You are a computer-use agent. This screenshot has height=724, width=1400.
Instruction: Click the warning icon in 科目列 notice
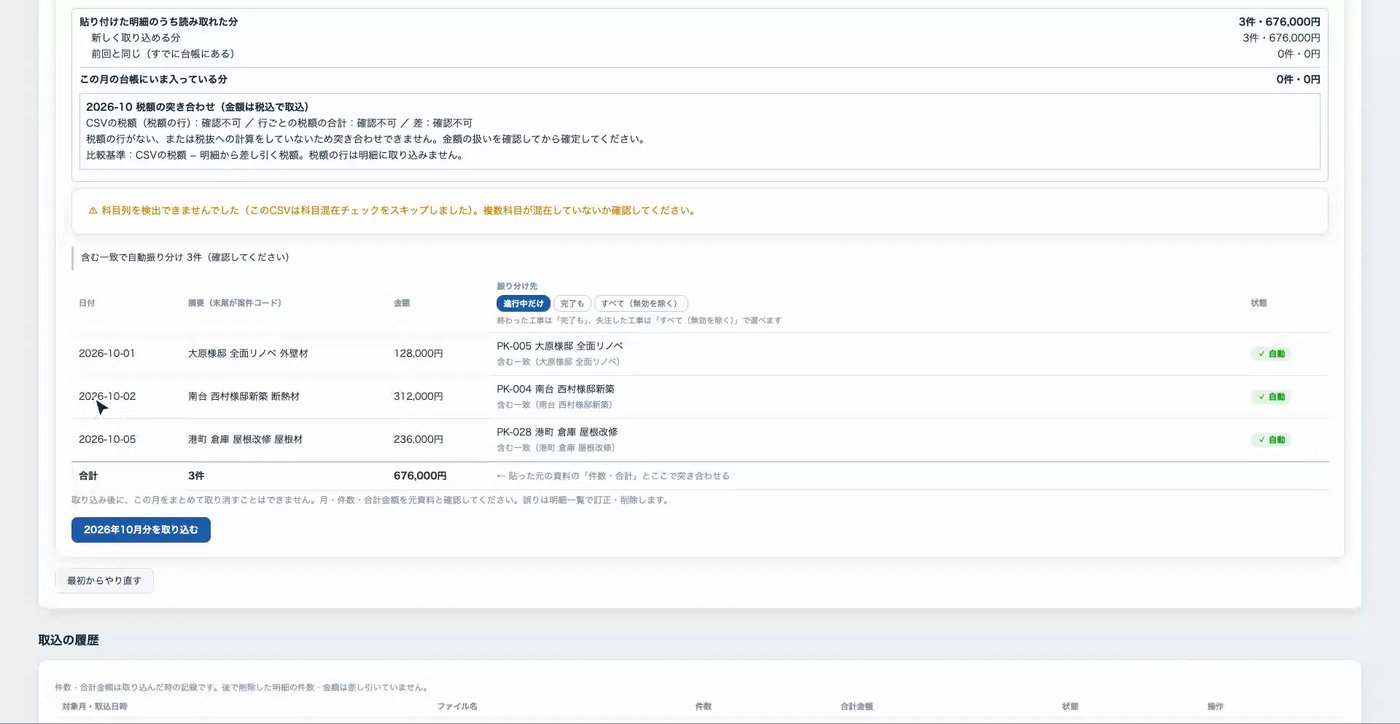click(x=93, y=211)
